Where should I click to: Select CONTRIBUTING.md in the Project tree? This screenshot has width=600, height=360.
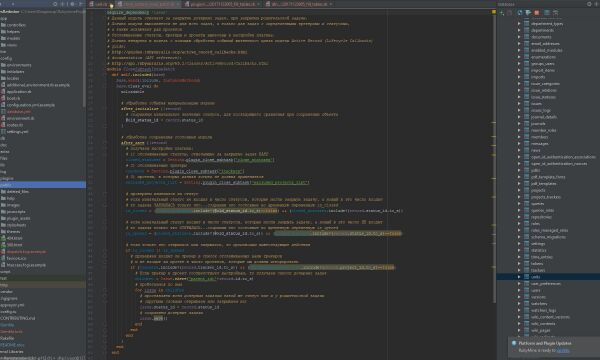coord(18,318)
